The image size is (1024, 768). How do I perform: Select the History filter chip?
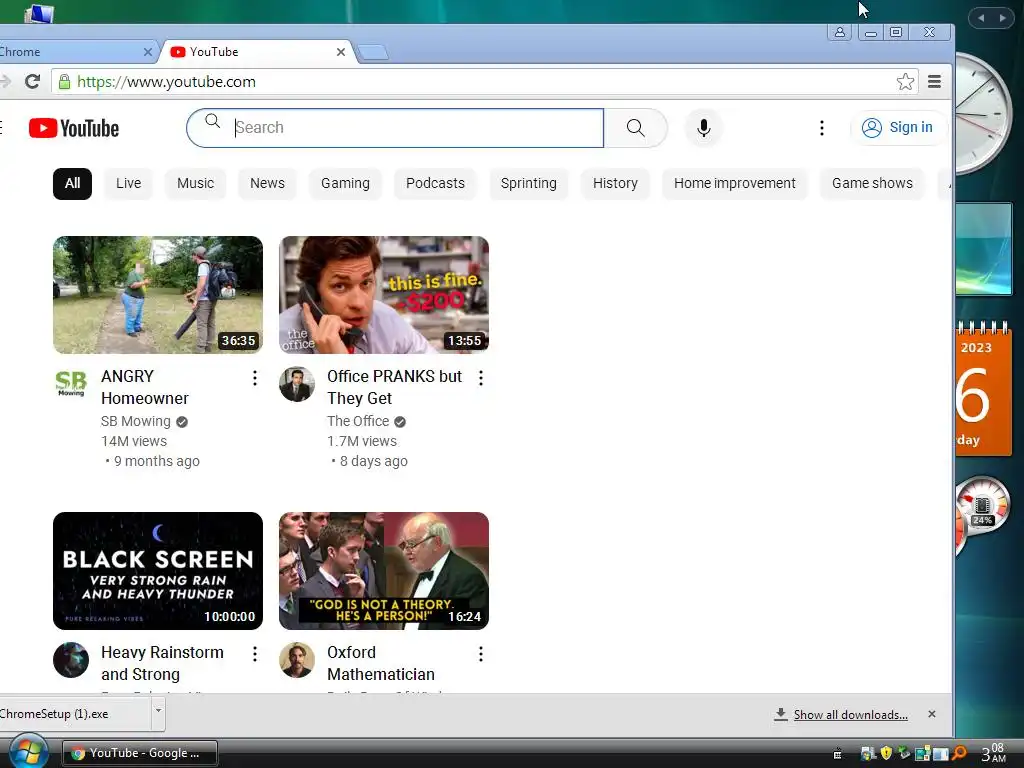pos(615,184)
